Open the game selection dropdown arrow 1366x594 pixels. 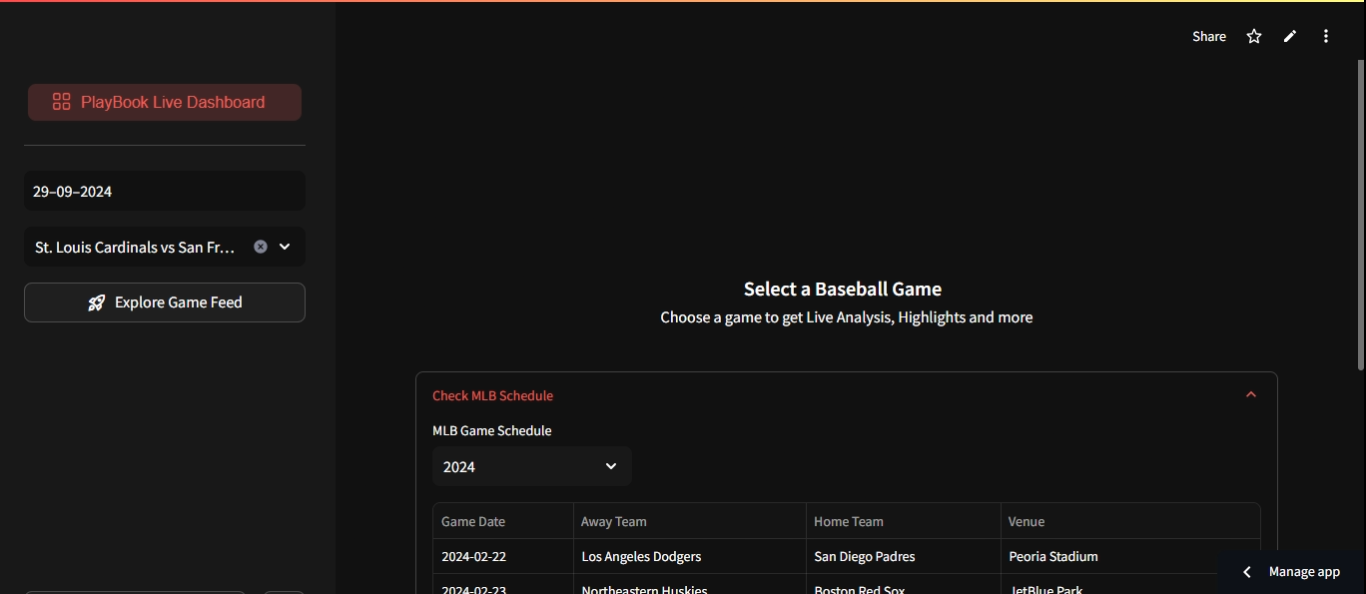(x=285, y=246)
